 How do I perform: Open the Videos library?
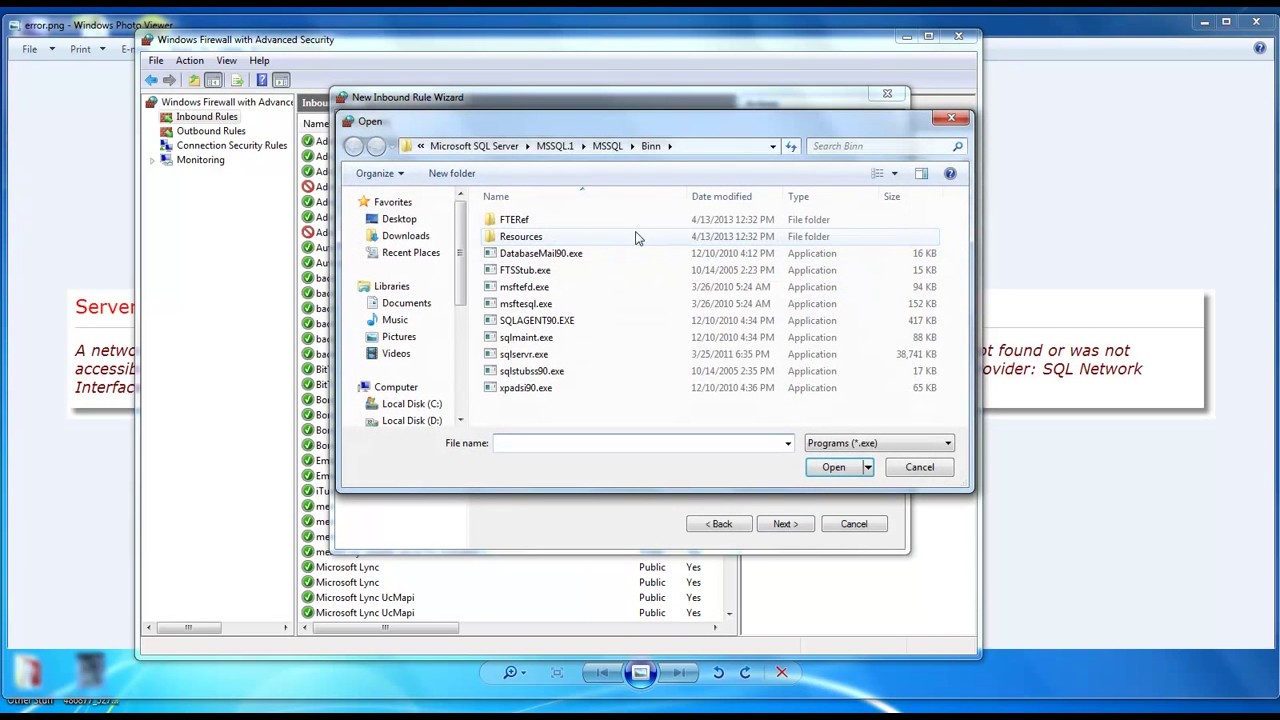395,354
